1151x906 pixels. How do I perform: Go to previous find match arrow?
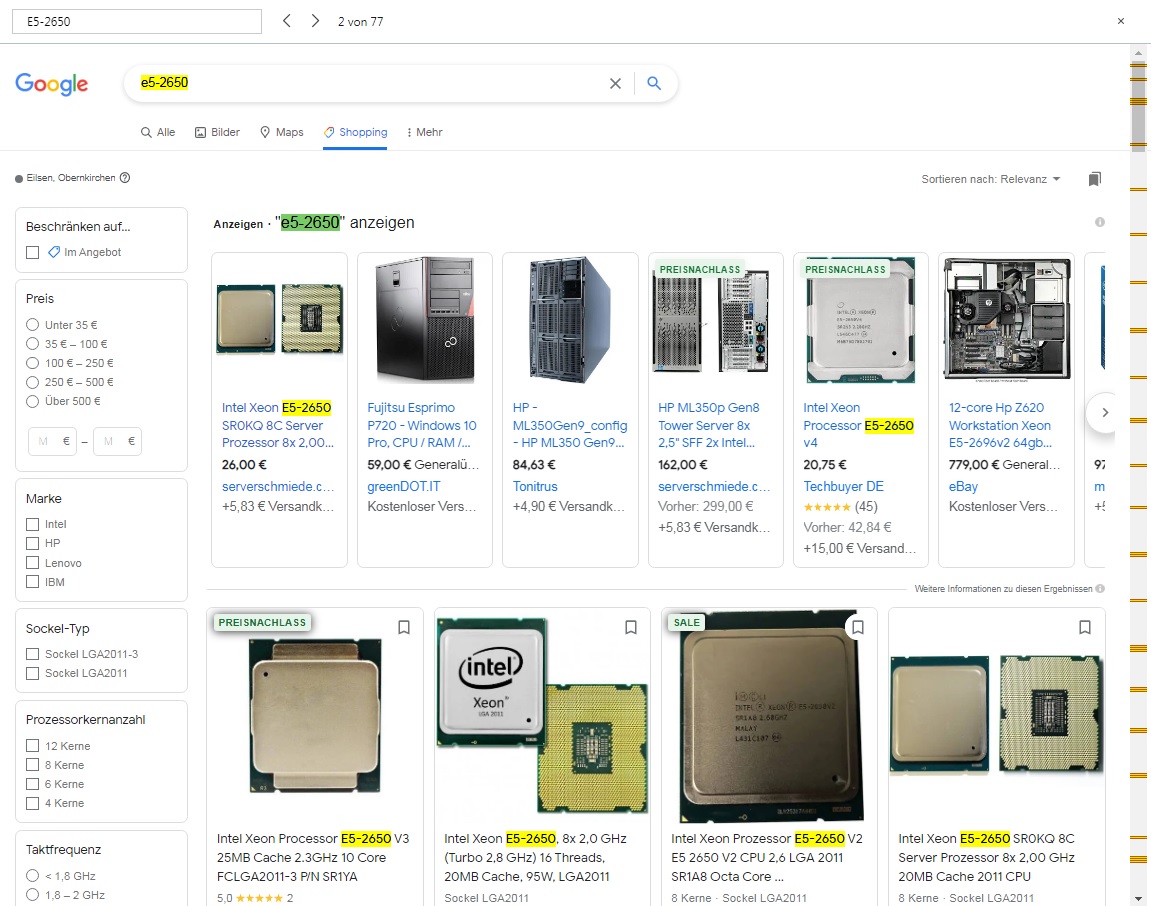pyautogui.click(x=287, y=21)
